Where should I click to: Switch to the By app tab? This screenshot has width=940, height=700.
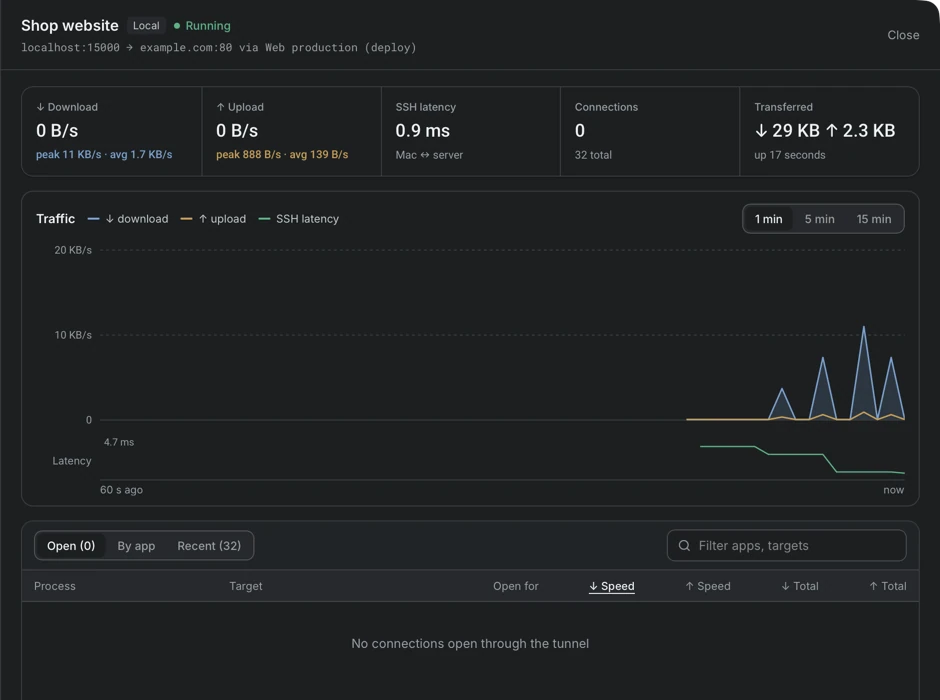[x=136, y=546]
